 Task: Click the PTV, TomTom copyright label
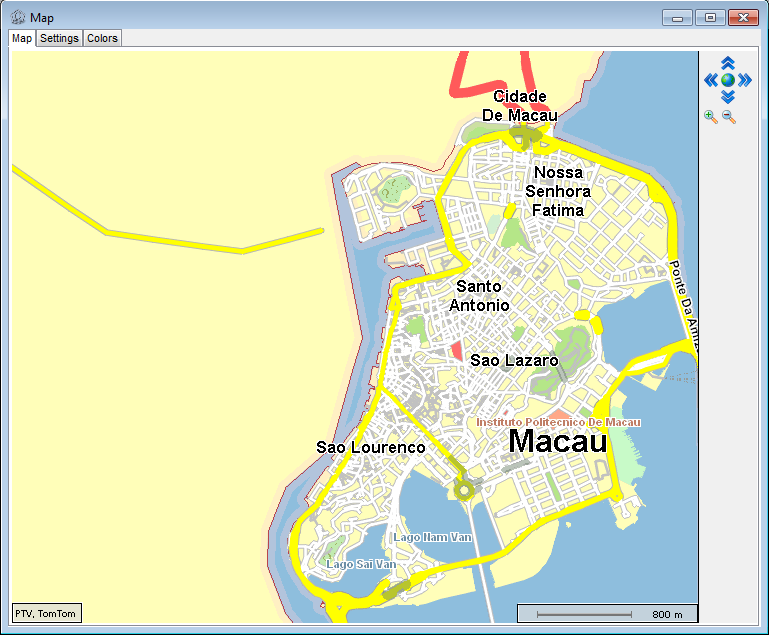(x=46, y=613)
